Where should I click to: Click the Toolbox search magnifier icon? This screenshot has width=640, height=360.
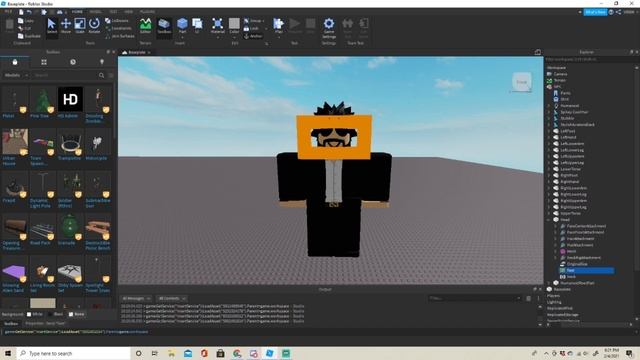[101, 75]
